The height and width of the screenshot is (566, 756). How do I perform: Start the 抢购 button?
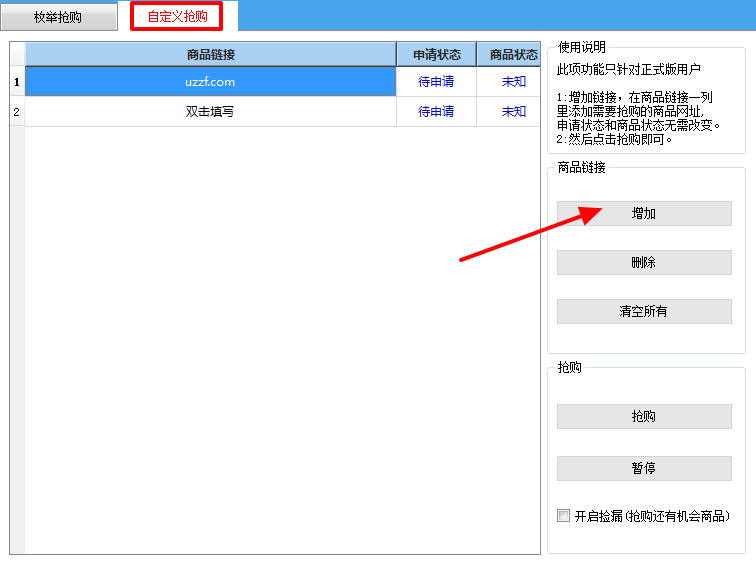(x=644, y=416)
